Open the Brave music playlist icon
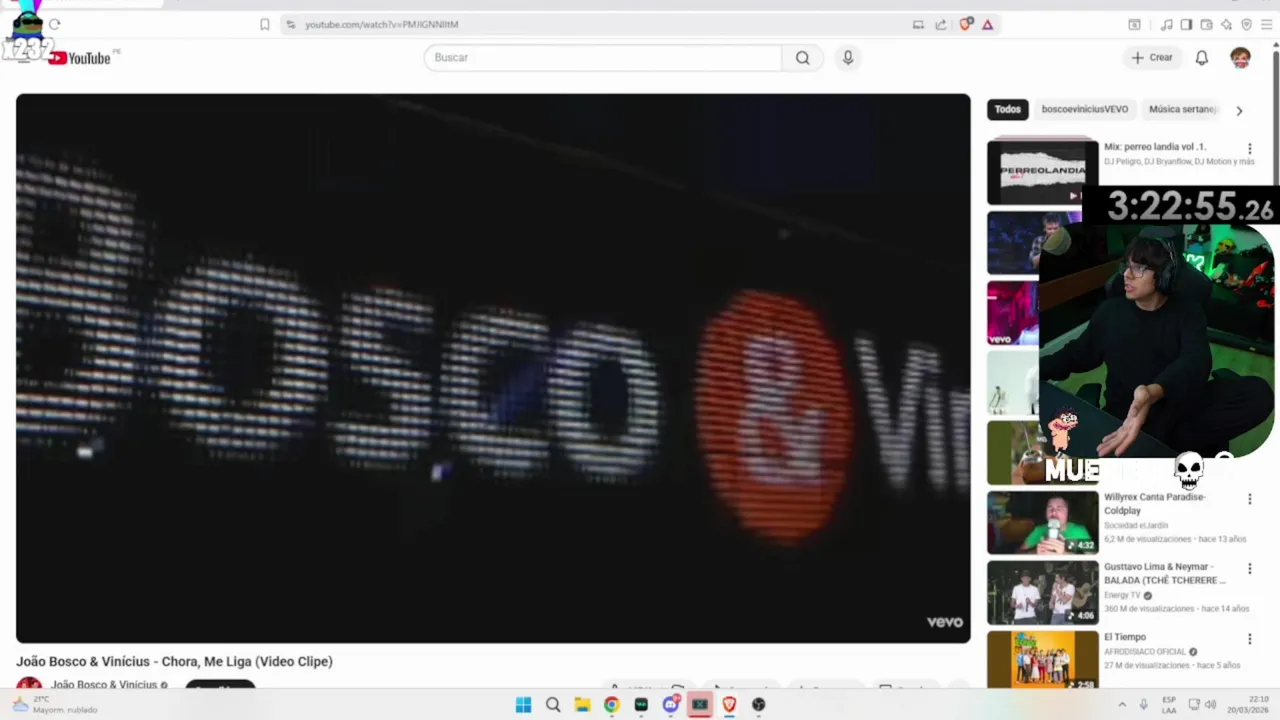The image size is (1280, 720). coord(1166,24)
